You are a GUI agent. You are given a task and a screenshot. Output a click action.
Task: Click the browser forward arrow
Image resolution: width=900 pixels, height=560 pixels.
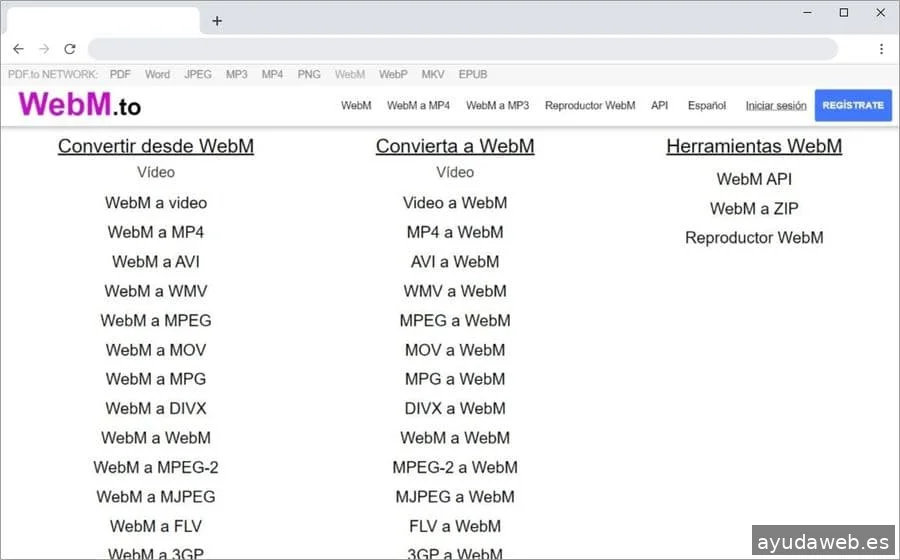click(x=44, y=49)
